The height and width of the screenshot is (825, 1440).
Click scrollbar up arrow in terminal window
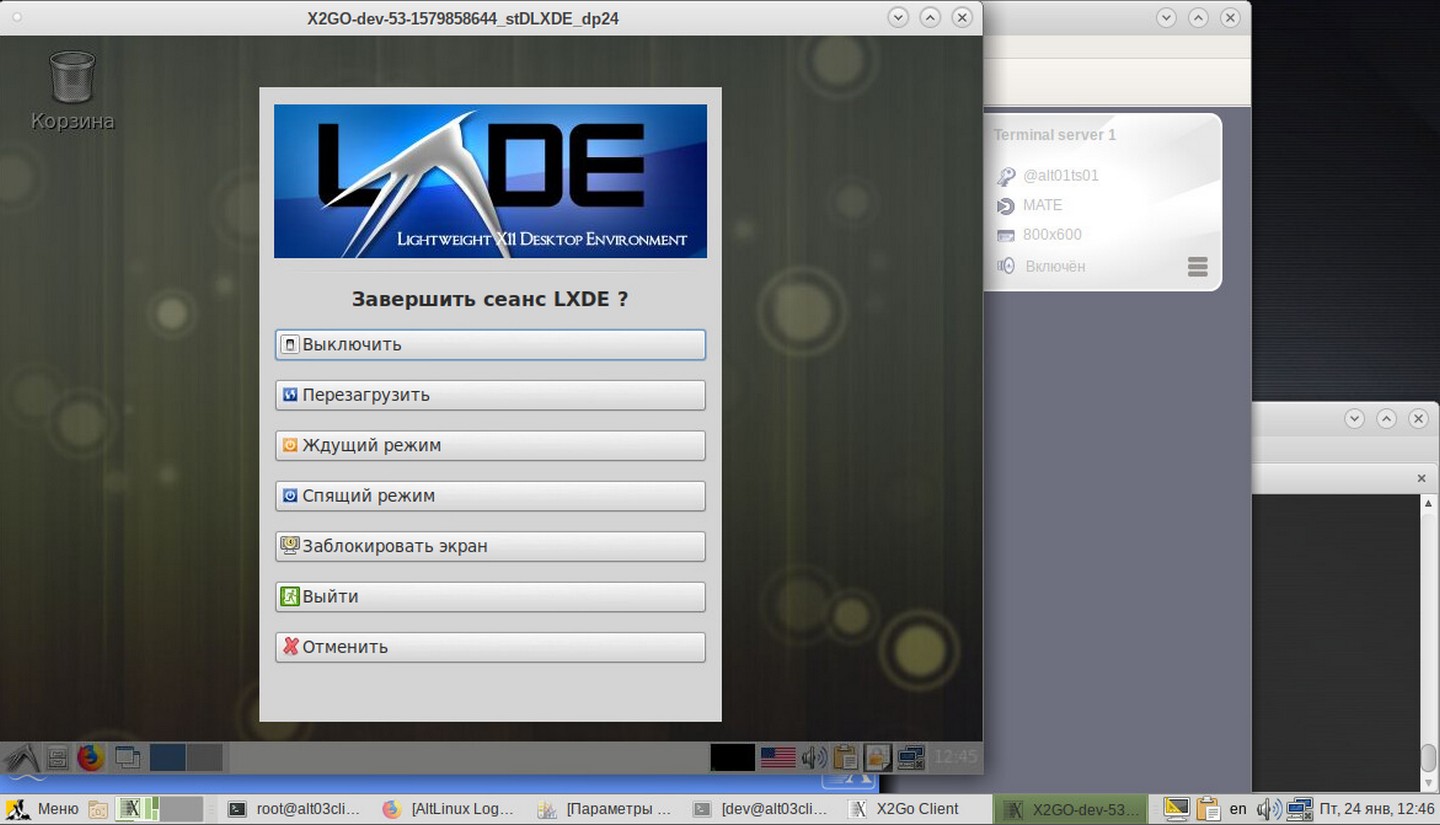[1429, 503]
